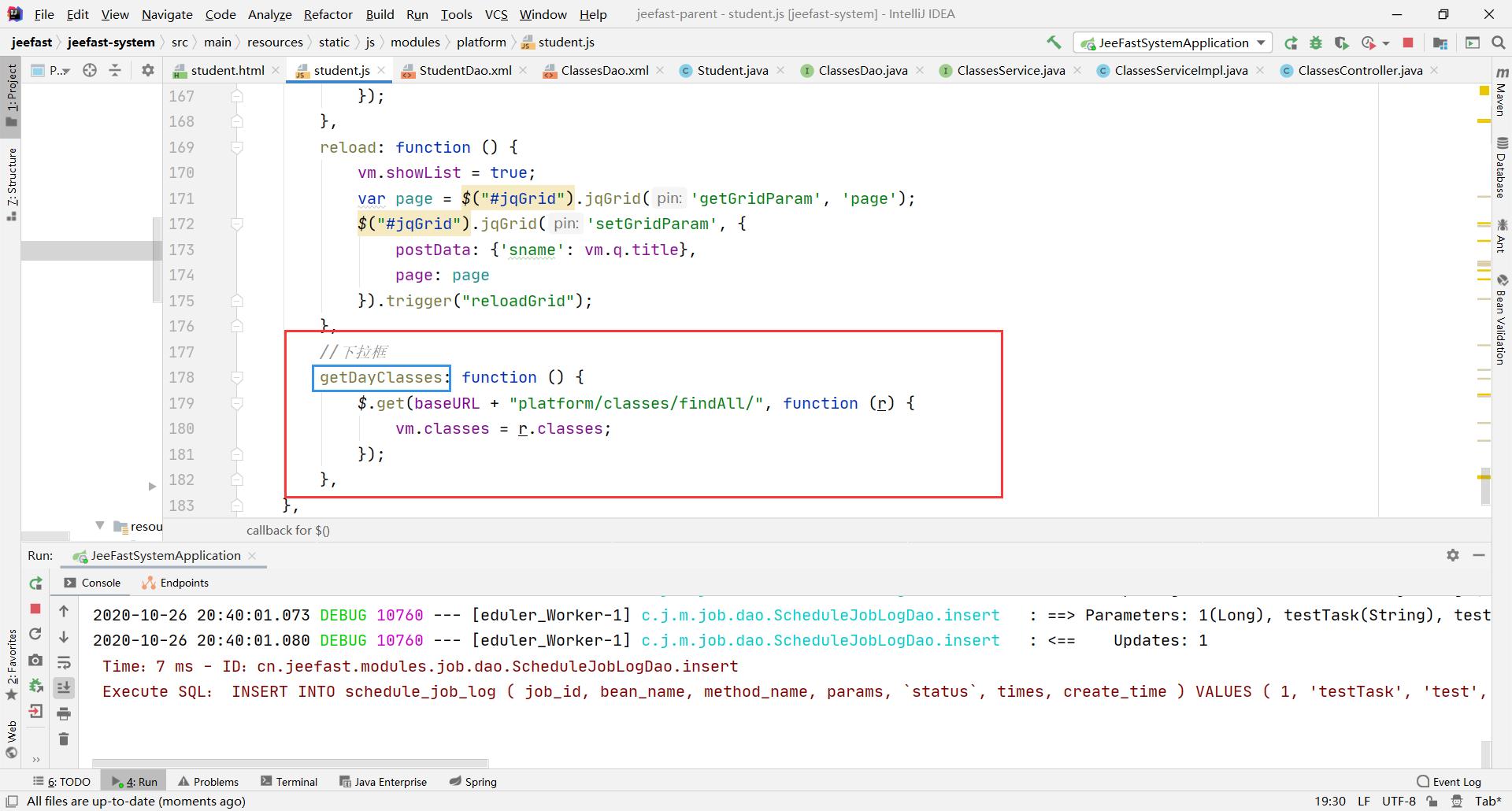
Task: Rerun the app in the Run panel
Action: coord(35,583)
